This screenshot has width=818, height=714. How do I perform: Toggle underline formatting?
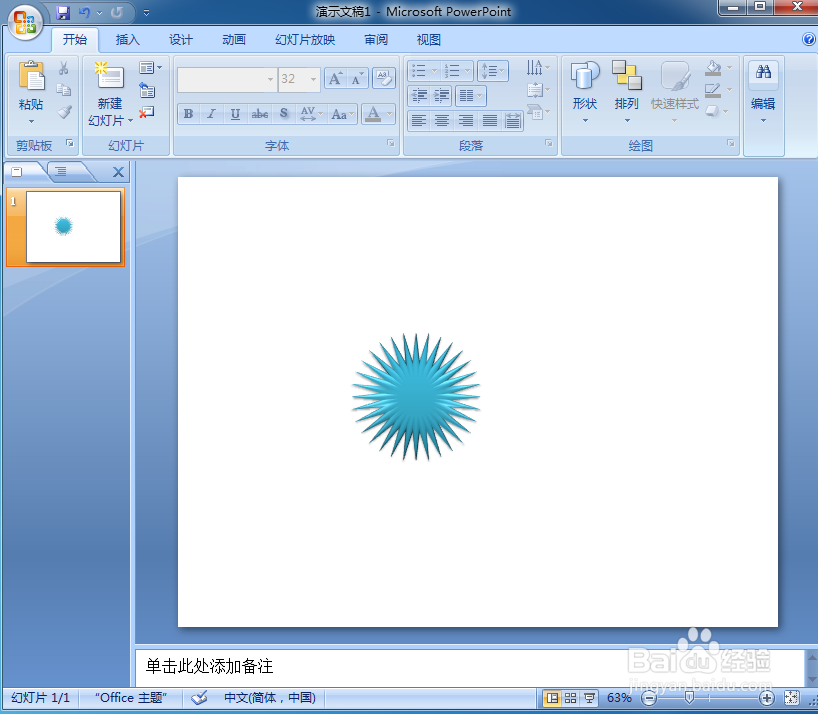235,114
